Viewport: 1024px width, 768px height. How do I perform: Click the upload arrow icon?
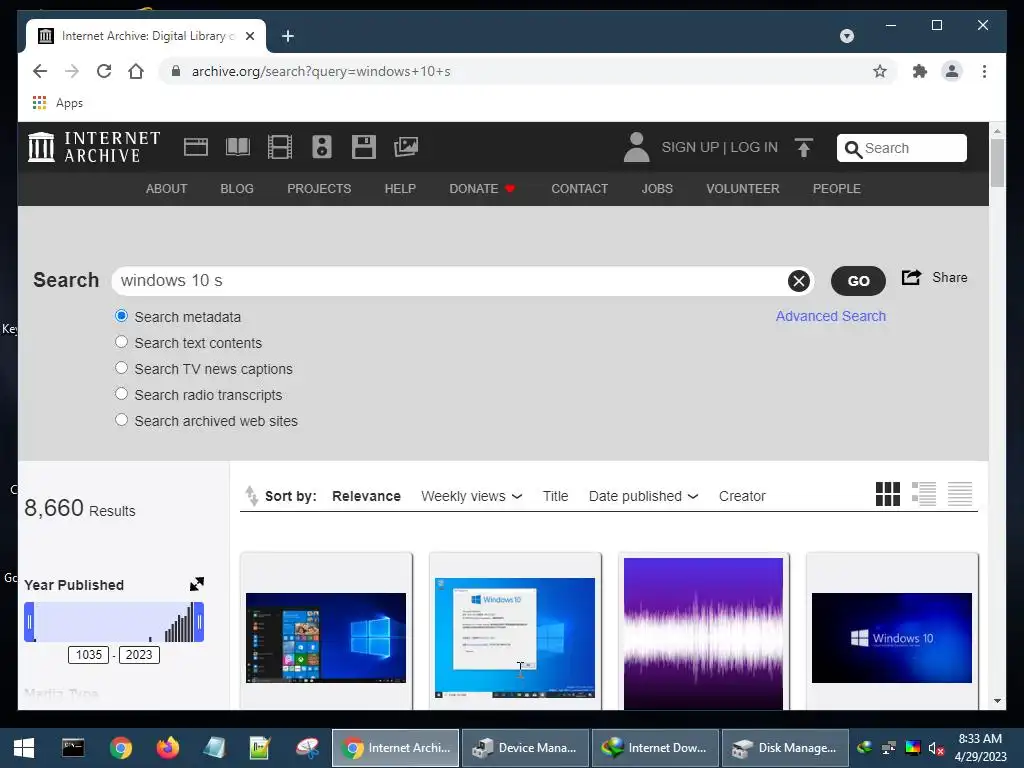[804, 148]
